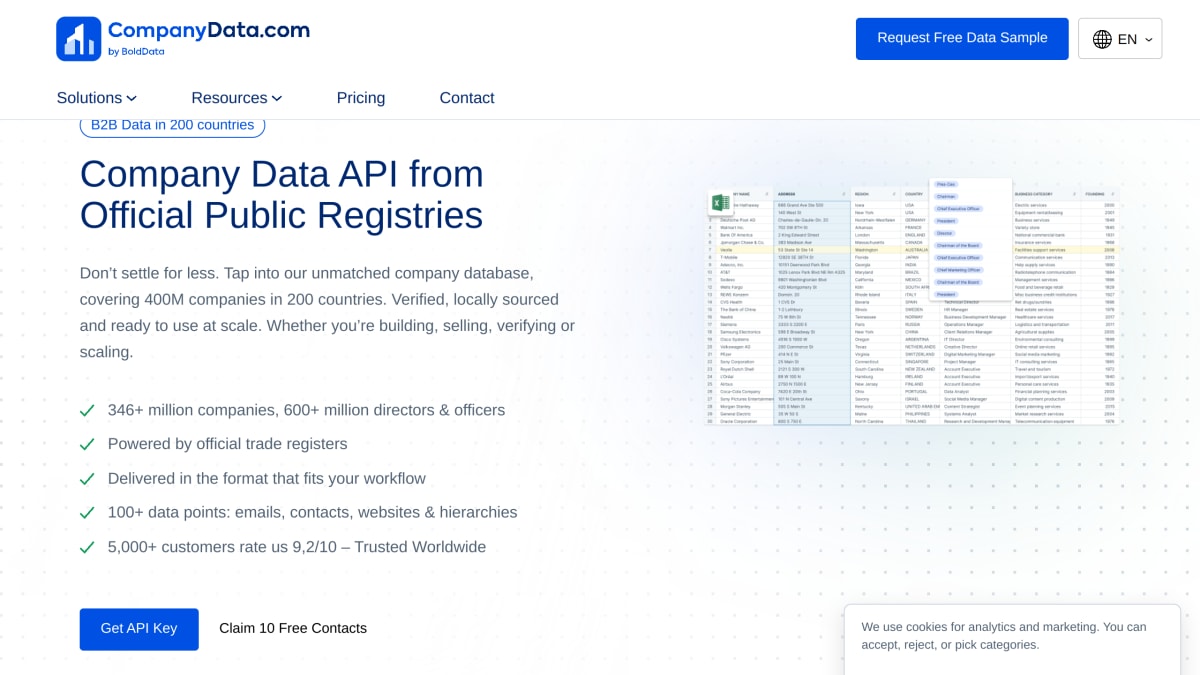Image resolution: width=1200 pixels, height=675 pixels.
Task: Click checkmark beside Delivered in the format
Action: 88,479
